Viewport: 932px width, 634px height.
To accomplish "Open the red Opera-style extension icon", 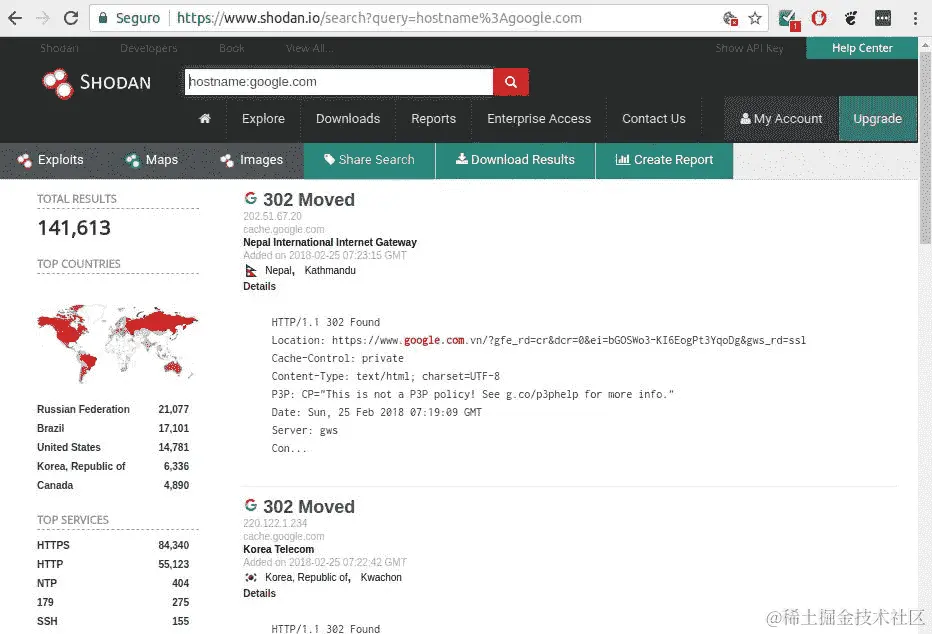I will click(819, 18).
